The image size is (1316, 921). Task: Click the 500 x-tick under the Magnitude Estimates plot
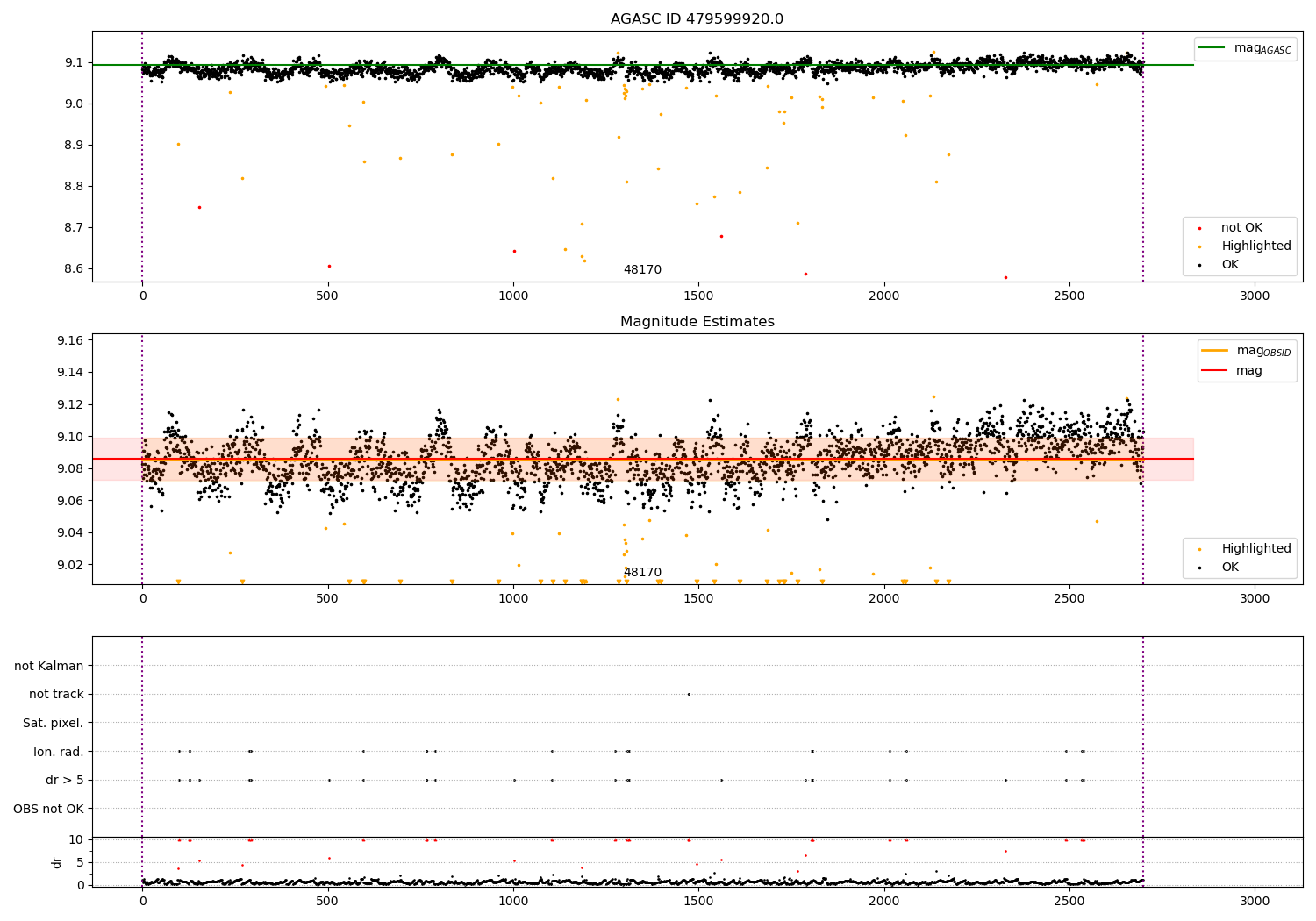[327, 598]
